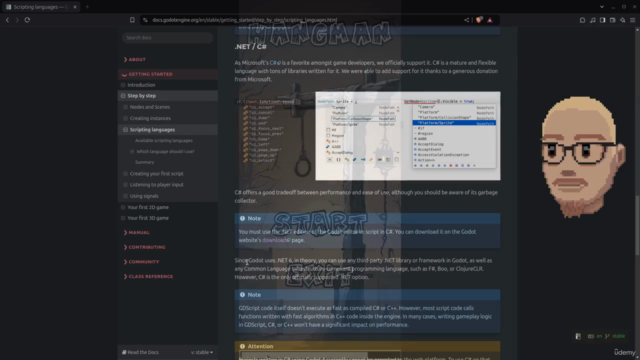This screenshot has height=360, width=640.
Task: Click the Brave Rewards triangle icon
Action: point(490,20)
